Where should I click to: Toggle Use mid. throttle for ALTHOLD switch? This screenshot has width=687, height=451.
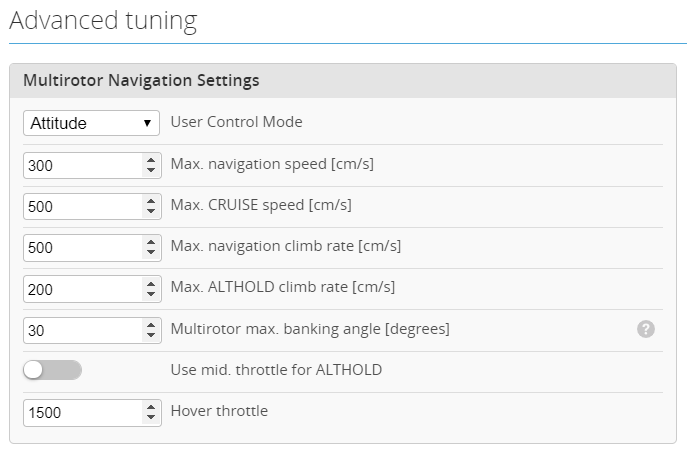52,370
